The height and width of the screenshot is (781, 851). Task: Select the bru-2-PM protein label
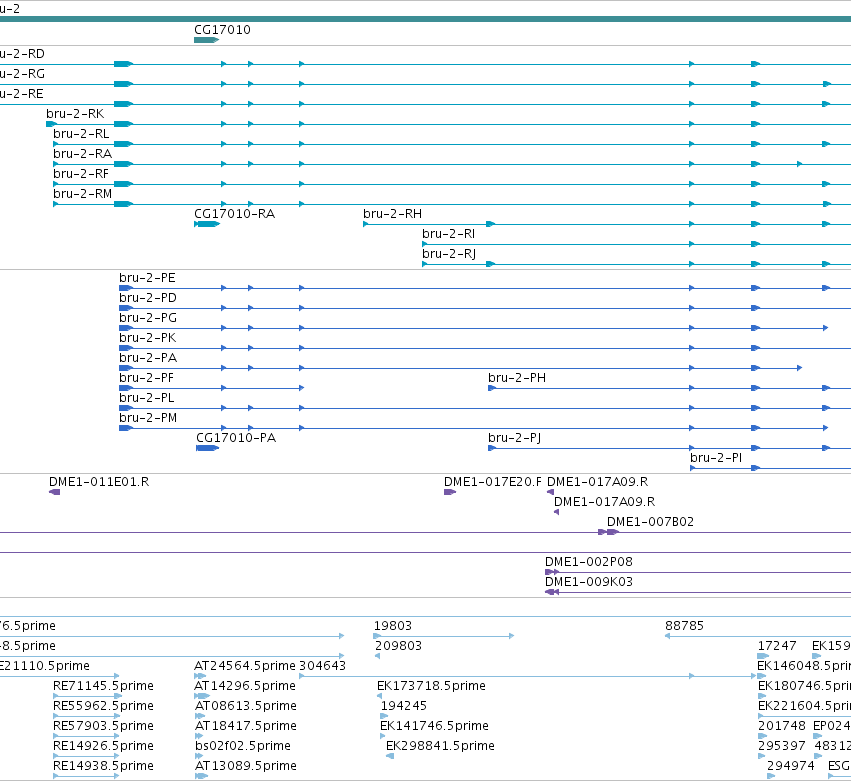tap(148, 418)
